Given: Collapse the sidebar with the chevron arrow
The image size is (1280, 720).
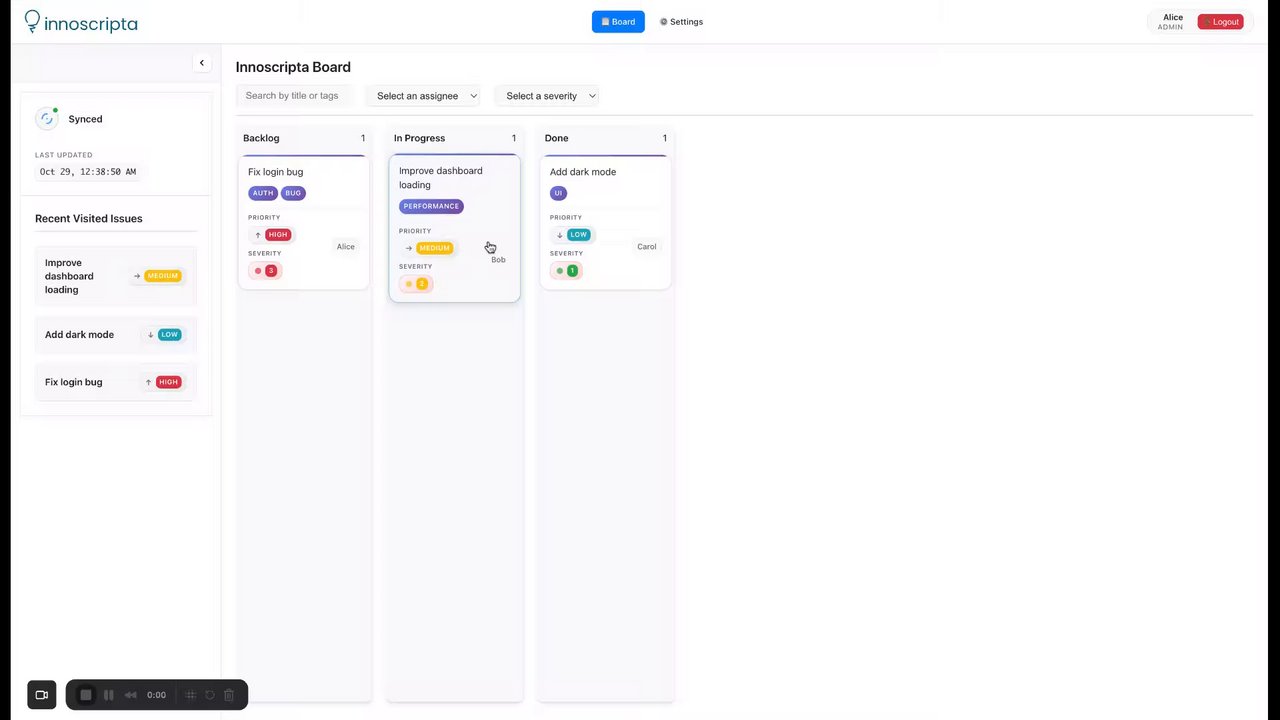Looking at the screenshot, I should pyautogui.click(x=202, y=63).
